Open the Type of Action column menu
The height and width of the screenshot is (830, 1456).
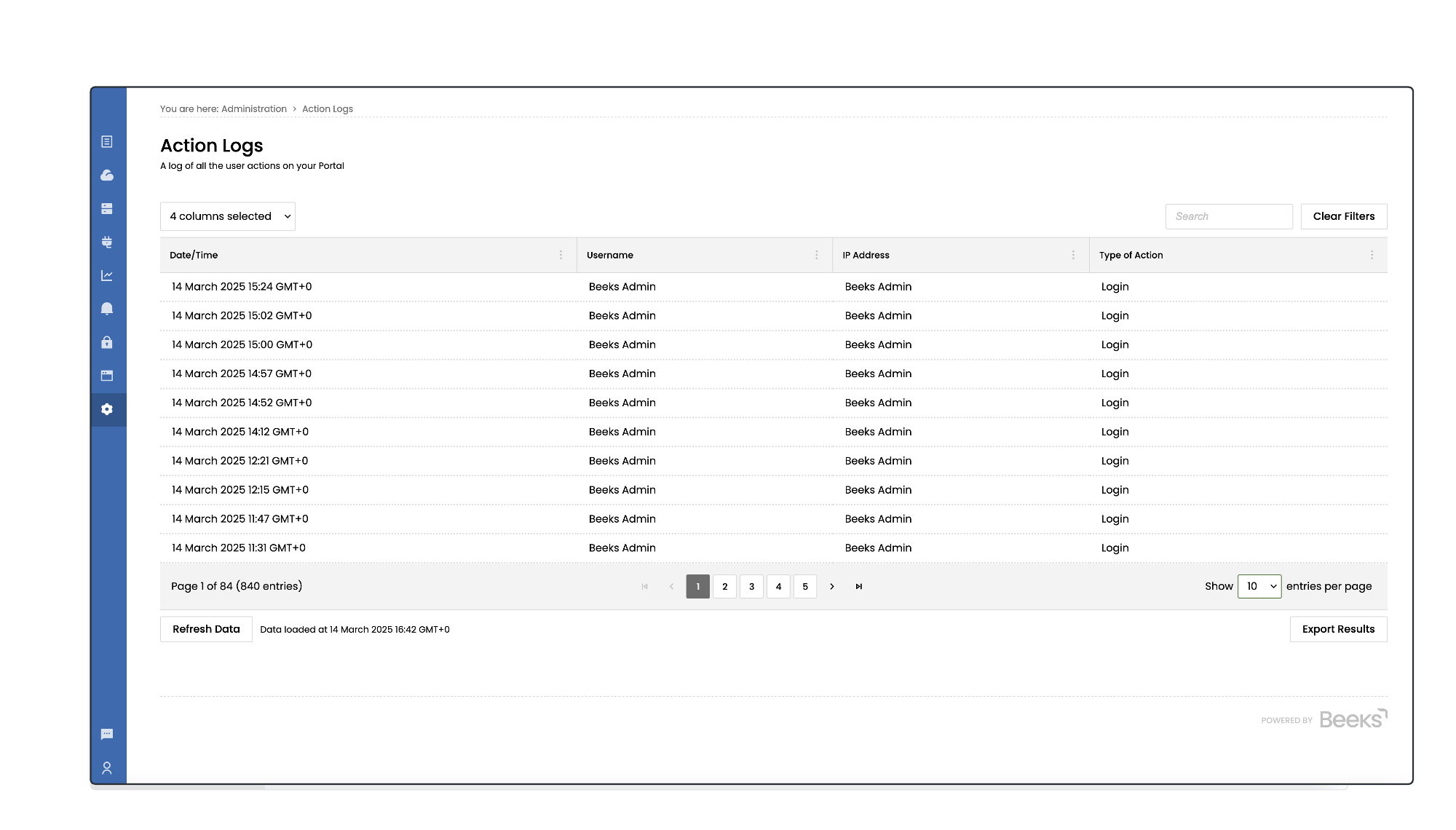coord(1372,255)
